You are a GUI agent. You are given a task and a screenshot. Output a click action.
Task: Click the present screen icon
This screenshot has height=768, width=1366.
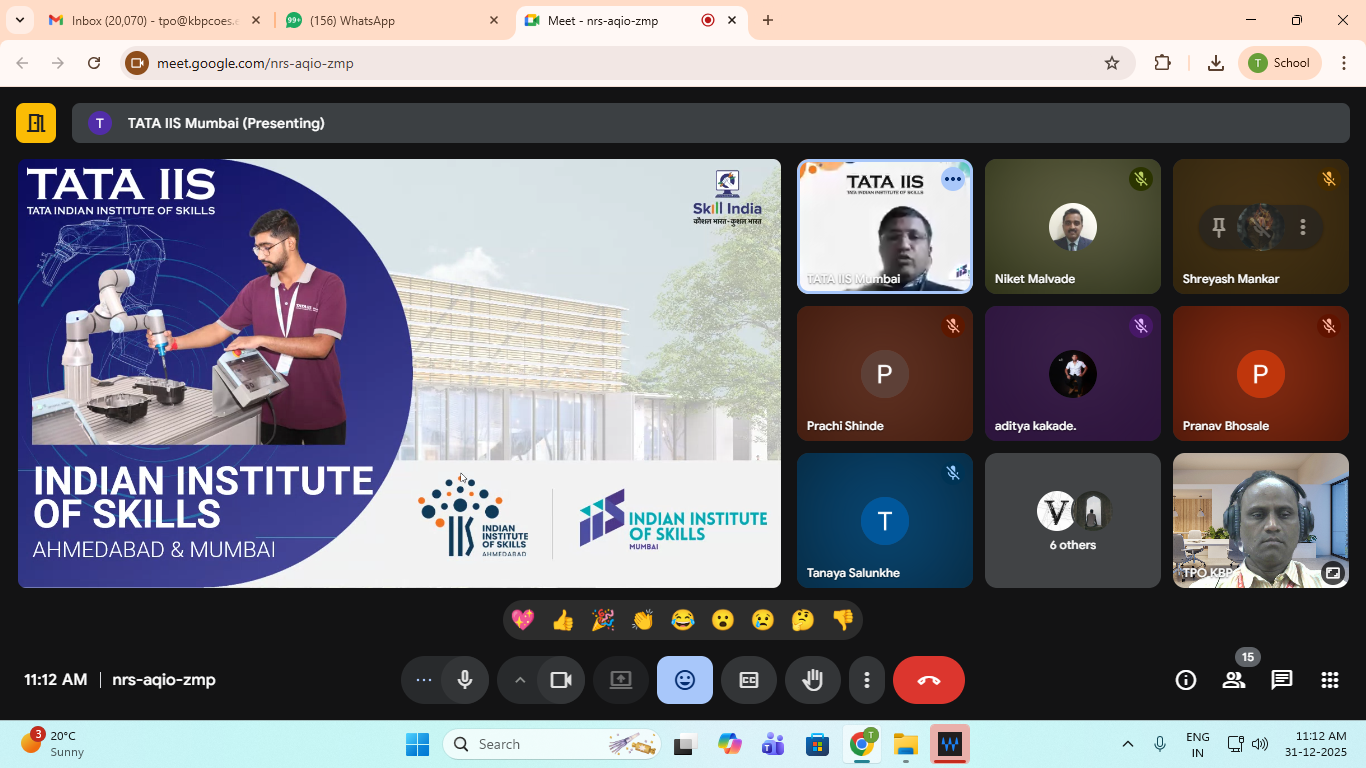tap(621, 680)
